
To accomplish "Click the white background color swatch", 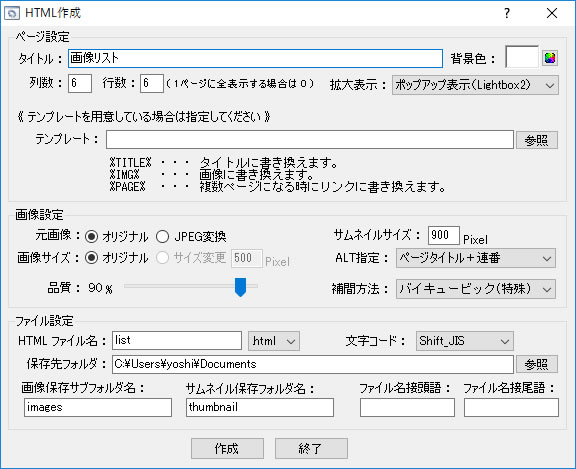I will (x=522, y=57).
